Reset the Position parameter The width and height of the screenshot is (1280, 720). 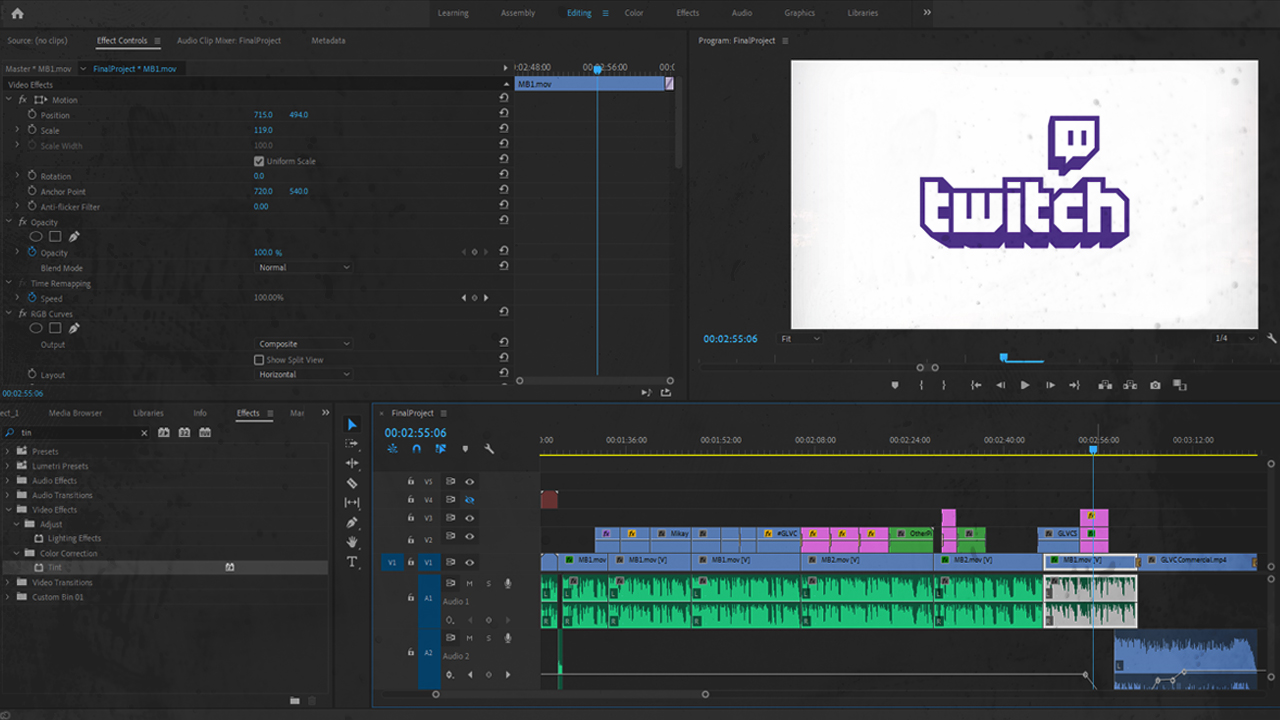[504, 114]
